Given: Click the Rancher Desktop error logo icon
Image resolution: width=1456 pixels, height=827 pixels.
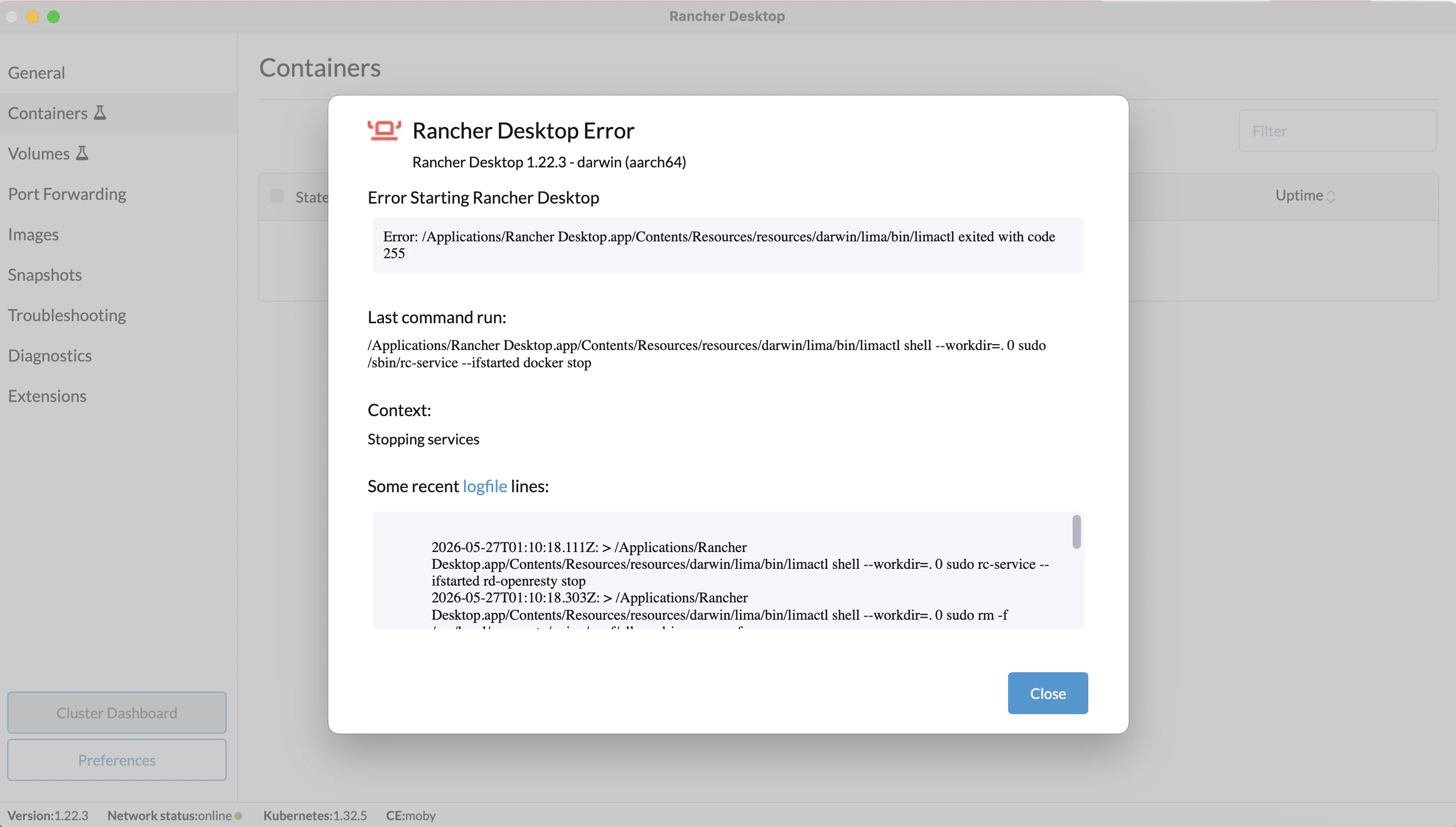Looking at the screenshot, I should [x=384, y=130].
